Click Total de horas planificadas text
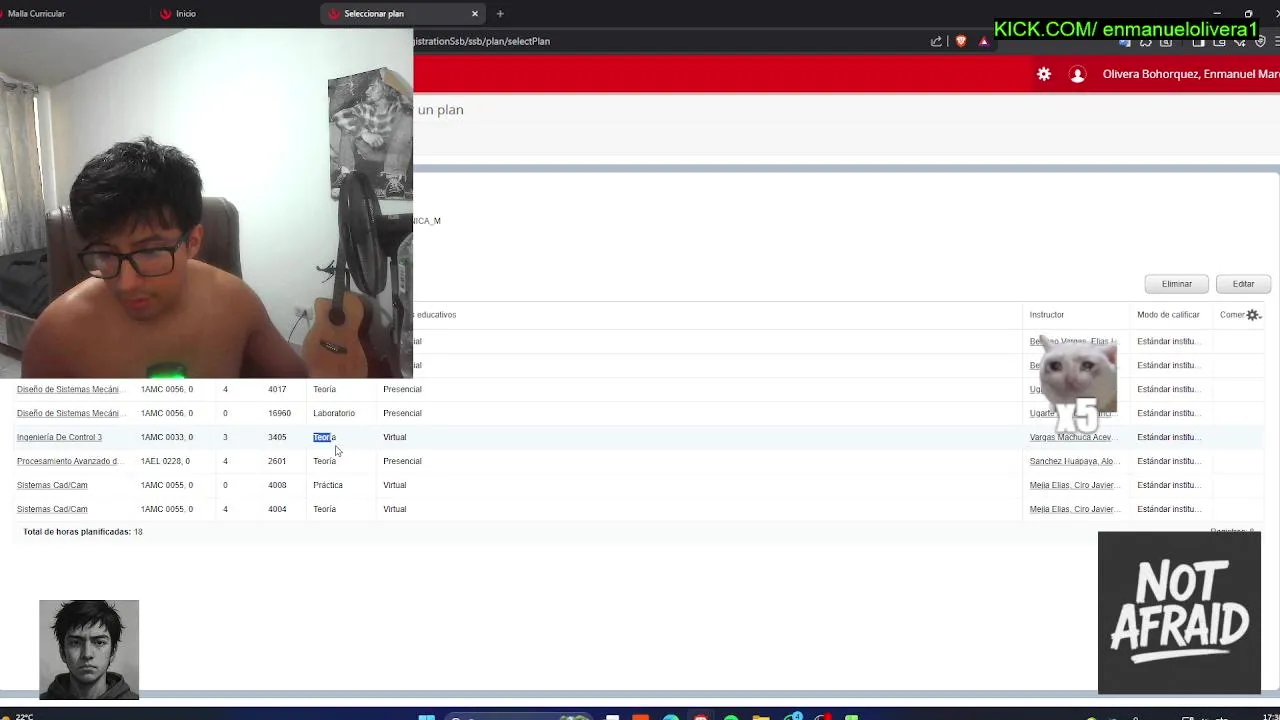The width and height of the screenshot is (1280, 720). click(x=83, y=532)
